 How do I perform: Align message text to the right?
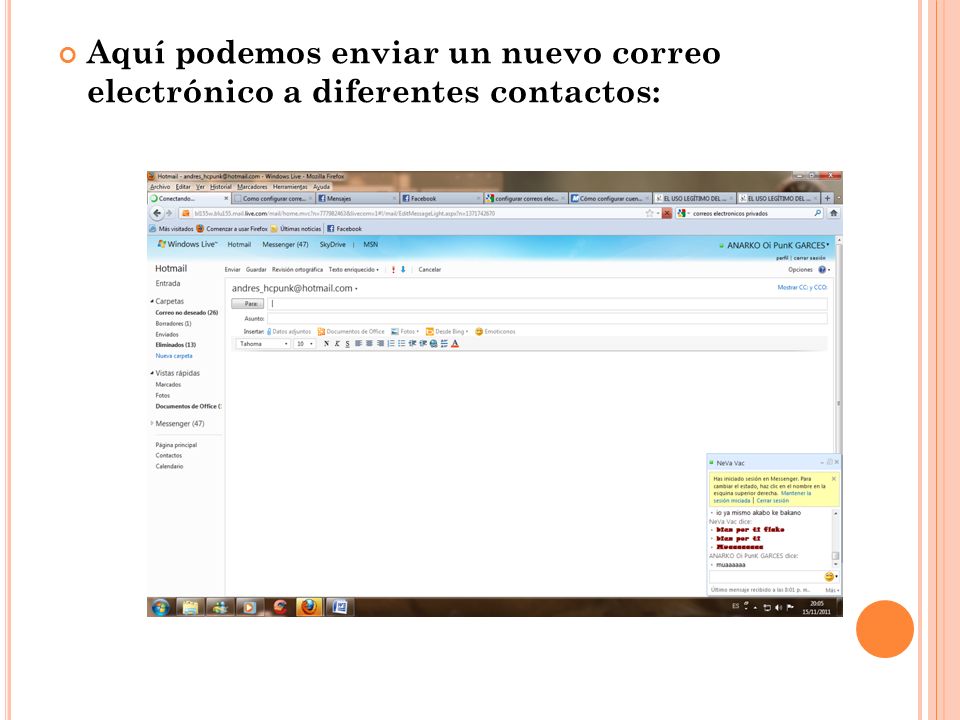click(380, 344)
